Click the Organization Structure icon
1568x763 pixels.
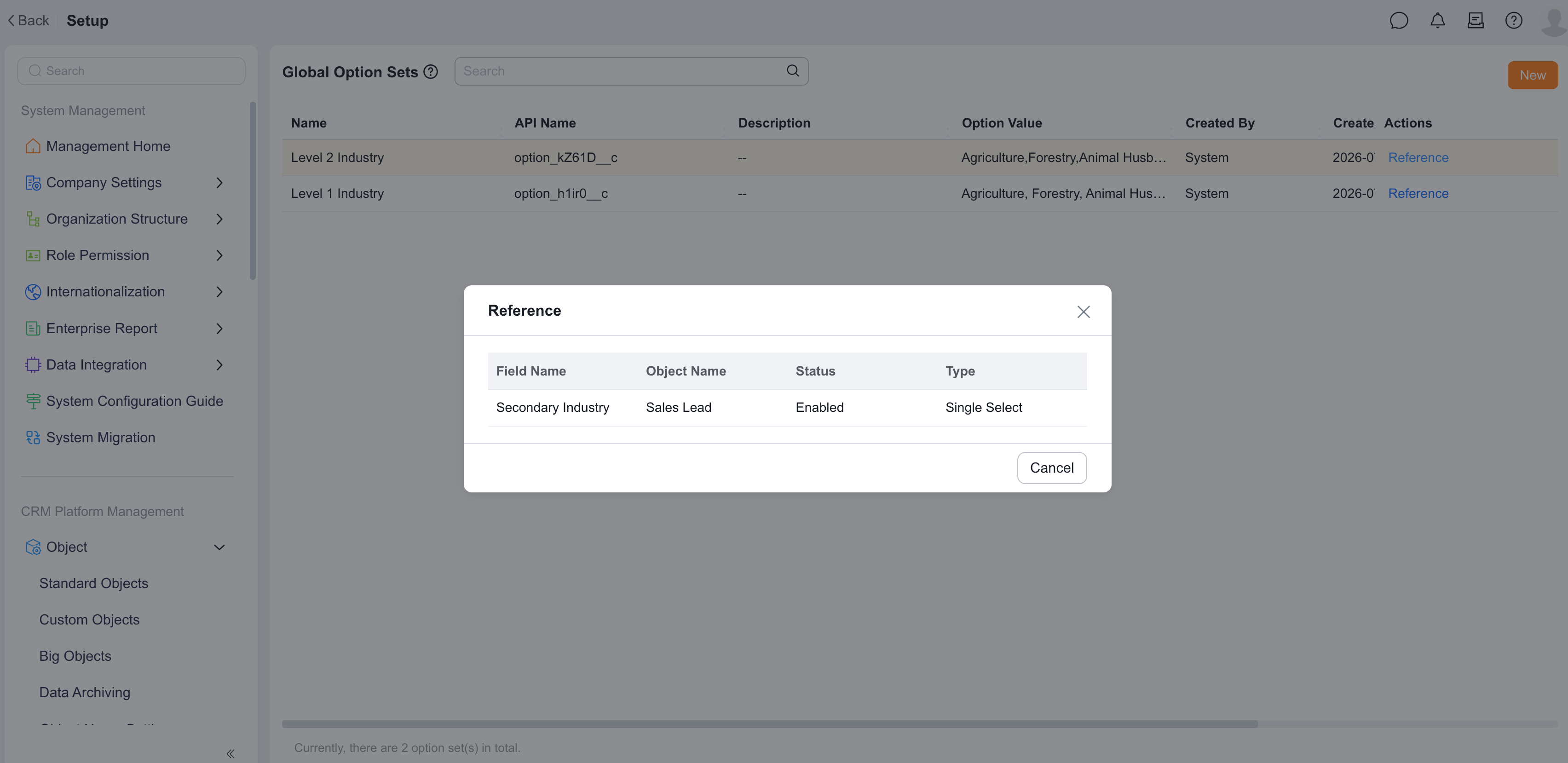click(33, 219)
